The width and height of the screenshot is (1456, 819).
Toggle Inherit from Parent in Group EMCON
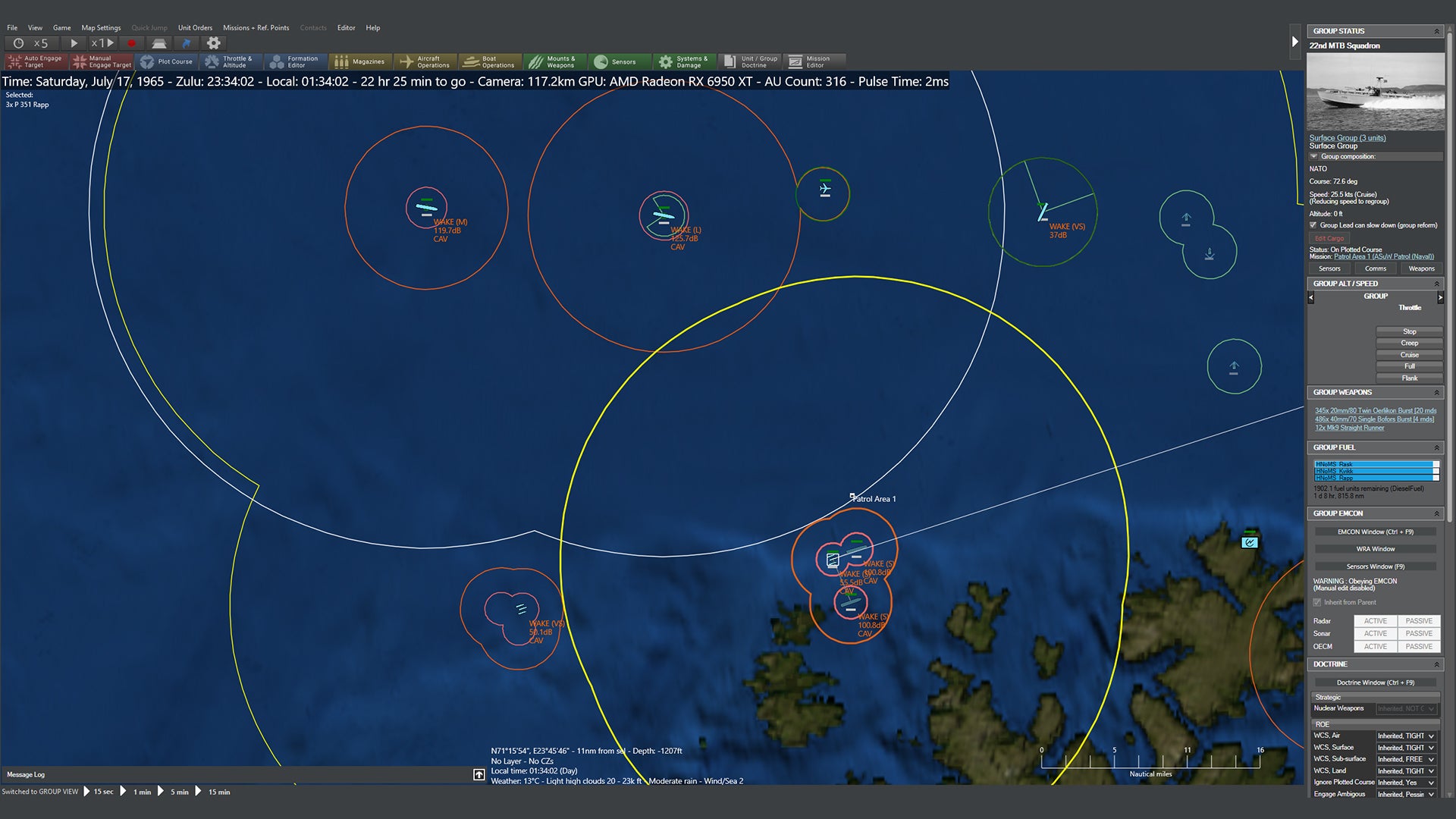coord(1318,601)
